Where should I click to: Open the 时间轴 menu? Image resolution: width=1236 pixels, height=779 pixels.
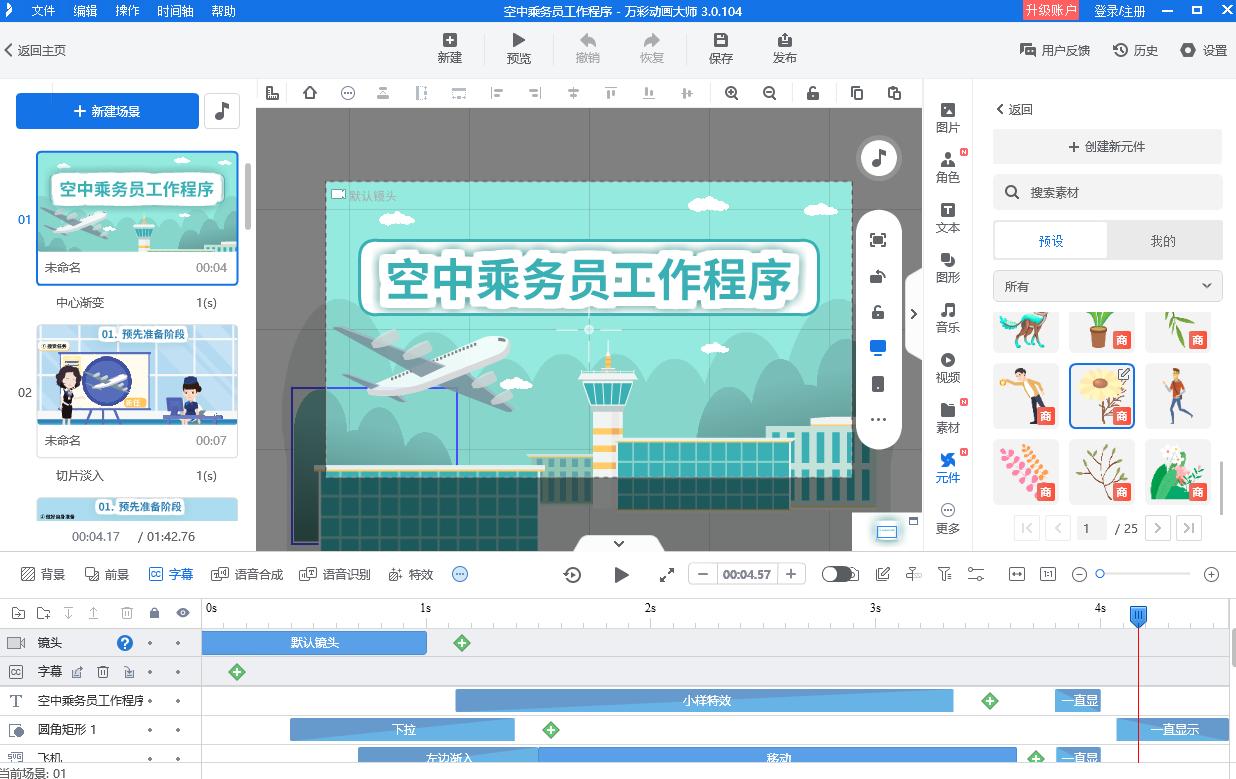point(174,12)
